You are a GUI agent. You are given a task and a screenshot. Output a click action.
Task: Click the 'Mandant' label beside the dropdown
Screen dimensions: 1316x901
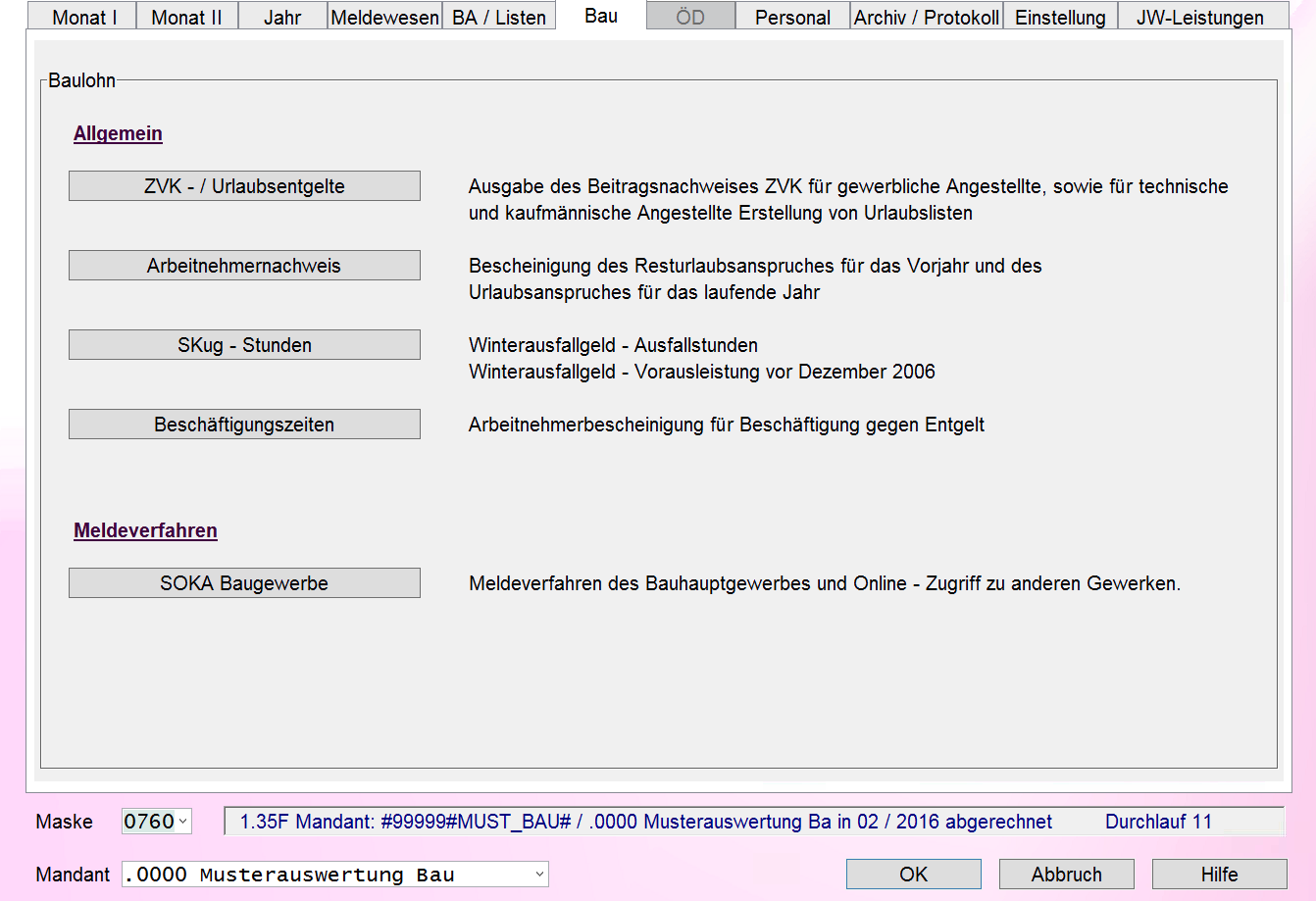73,875
